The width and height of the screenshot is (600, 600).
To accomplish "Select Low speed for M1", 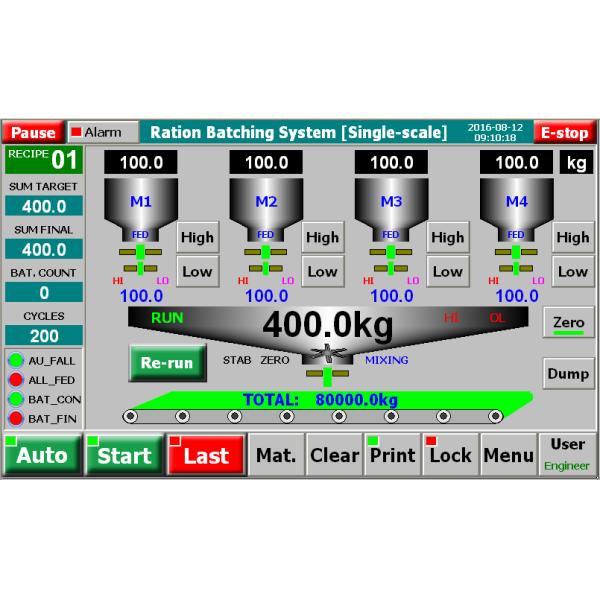I will coord(197,271).
